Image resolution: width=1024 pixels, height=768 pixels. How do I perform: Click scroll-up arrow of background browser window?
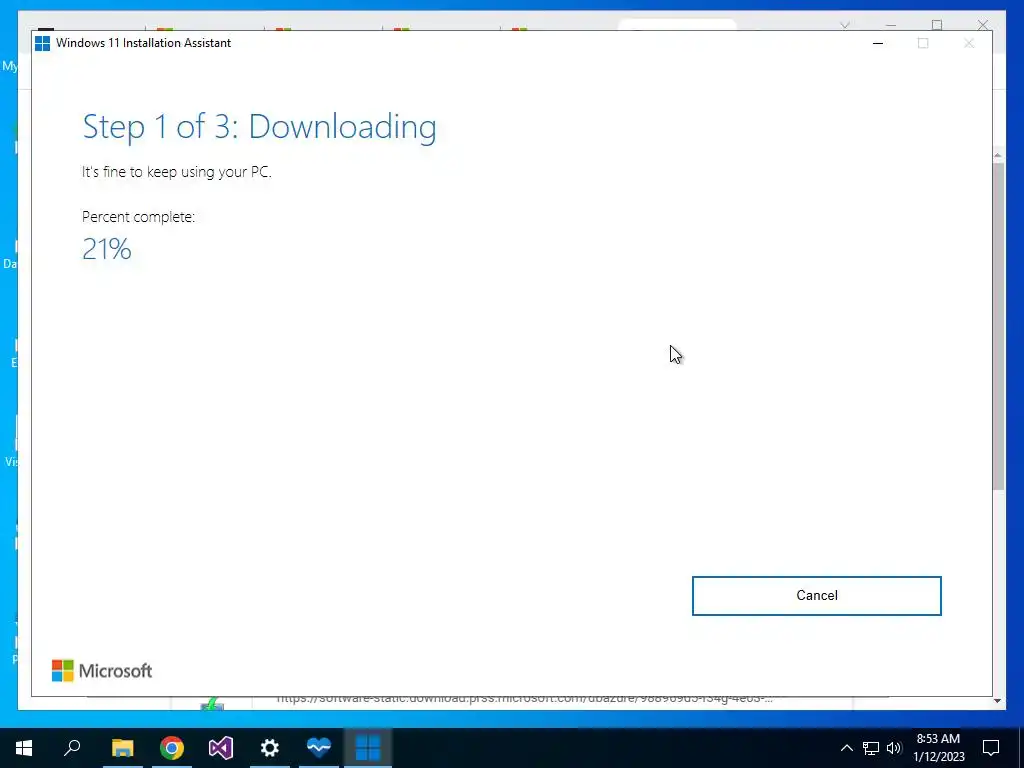[998, 155]
